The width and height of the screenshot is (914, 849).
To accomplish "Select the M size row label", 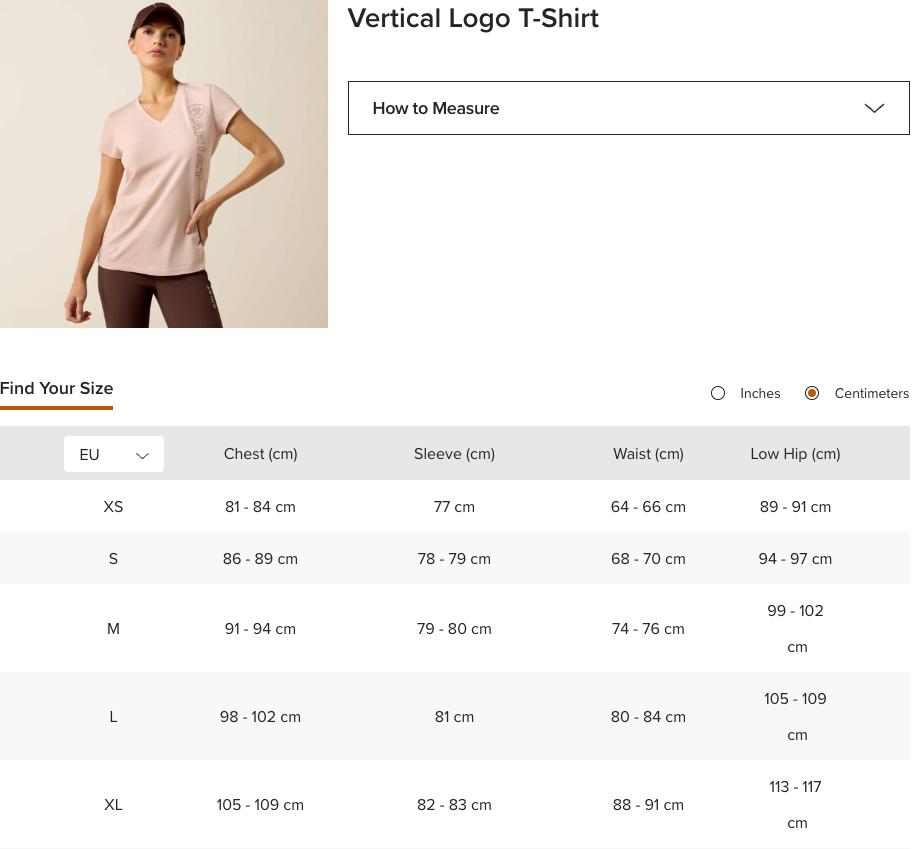I will (113, 629).
